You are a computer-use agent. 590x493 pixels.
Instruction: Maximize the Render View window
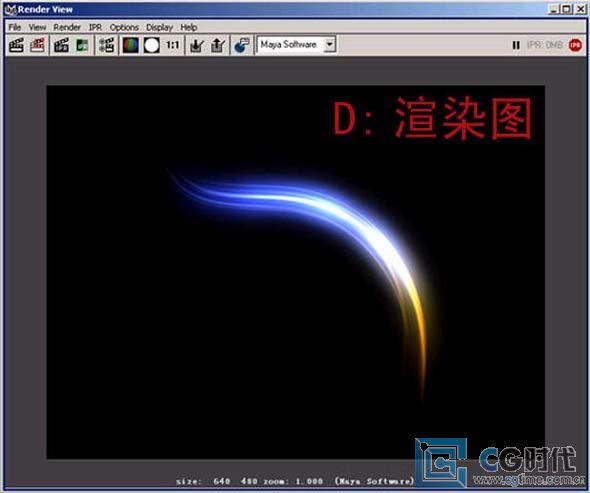(567, 9)
